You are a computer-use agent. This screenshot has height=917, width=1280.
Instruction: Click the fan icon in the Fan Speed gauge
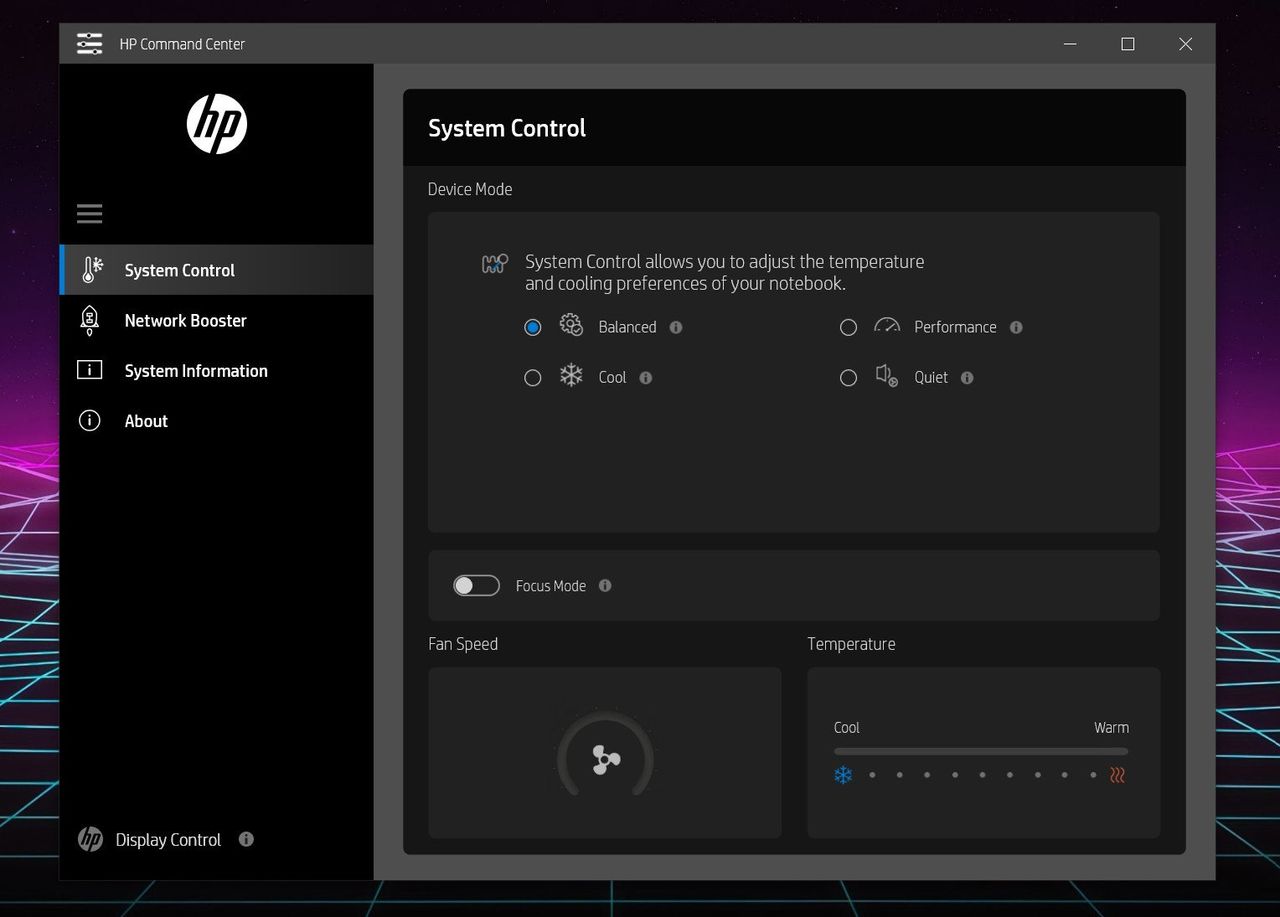[606, 760]
